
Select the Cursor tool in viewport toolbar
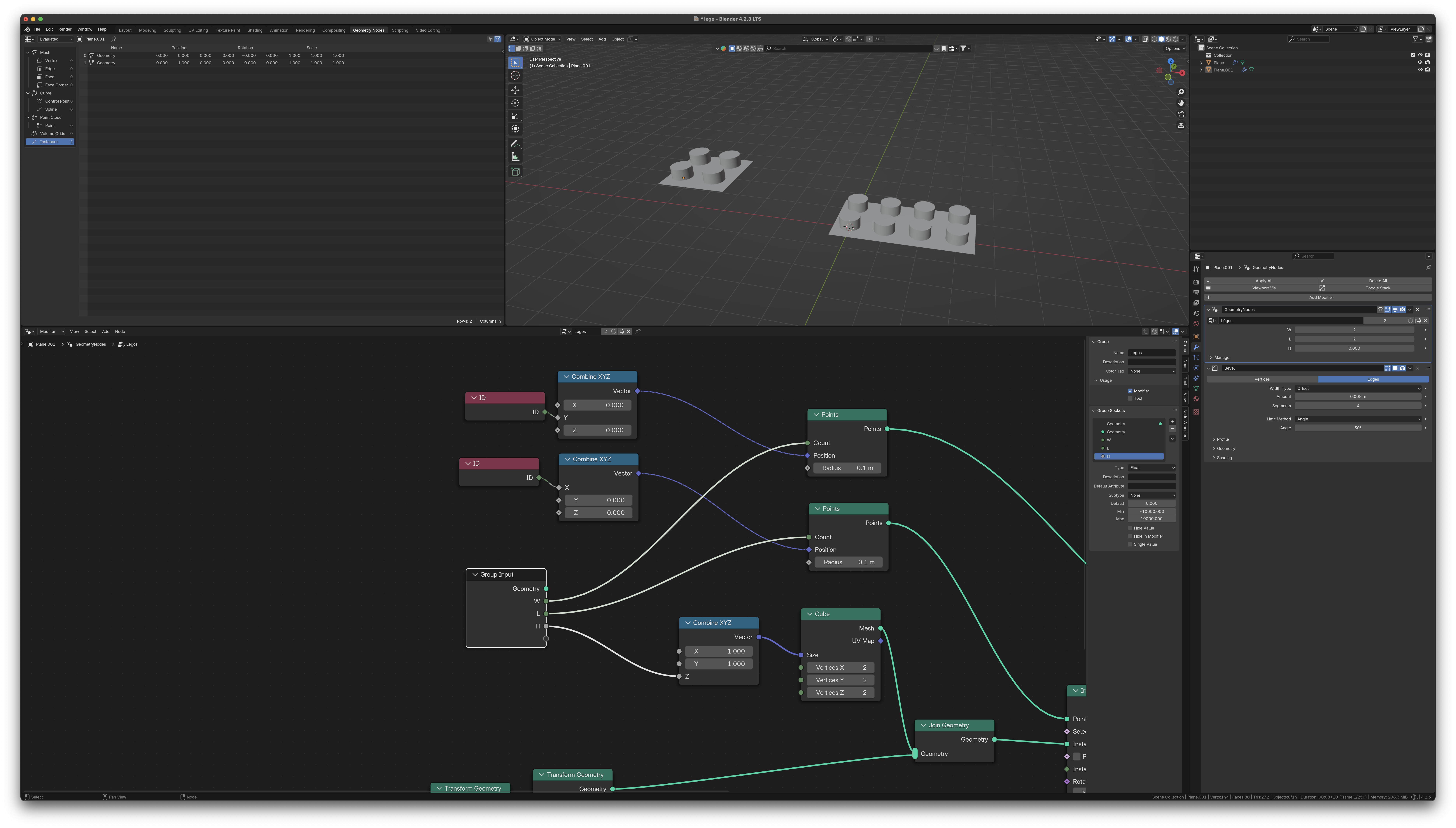pos(515,76)
